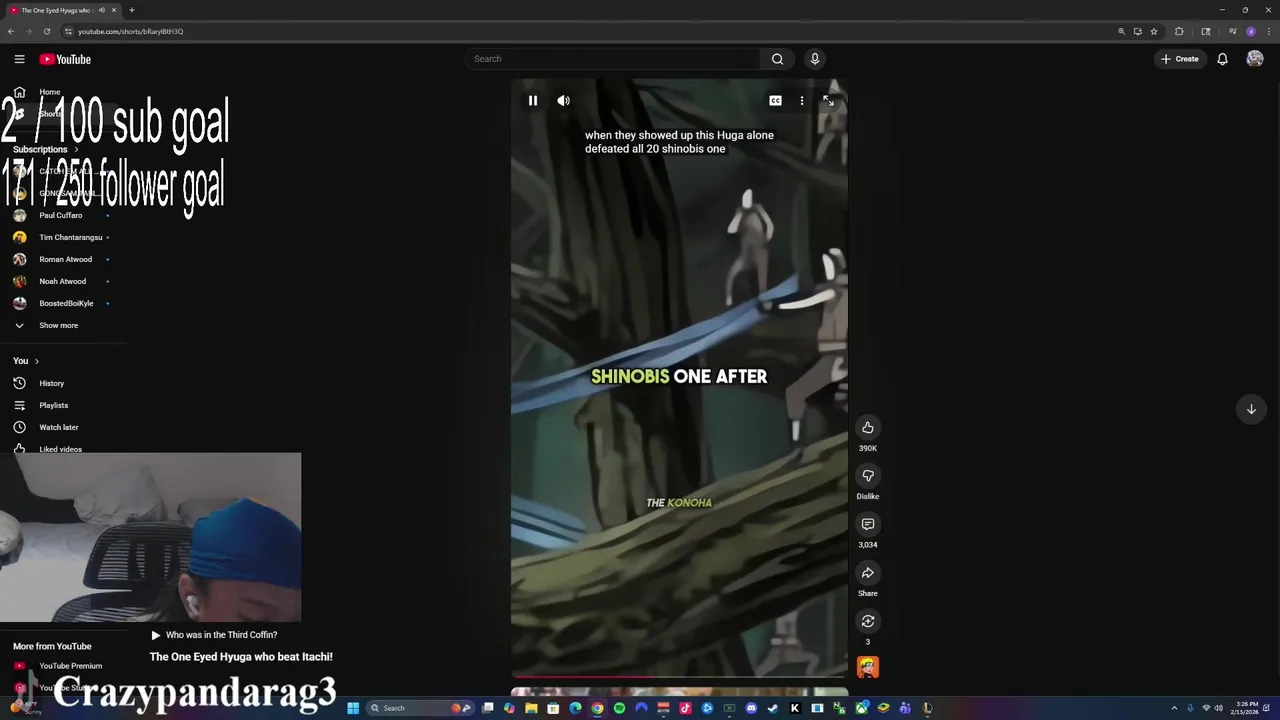Open Roman Atwood channel

pos(64,259)
